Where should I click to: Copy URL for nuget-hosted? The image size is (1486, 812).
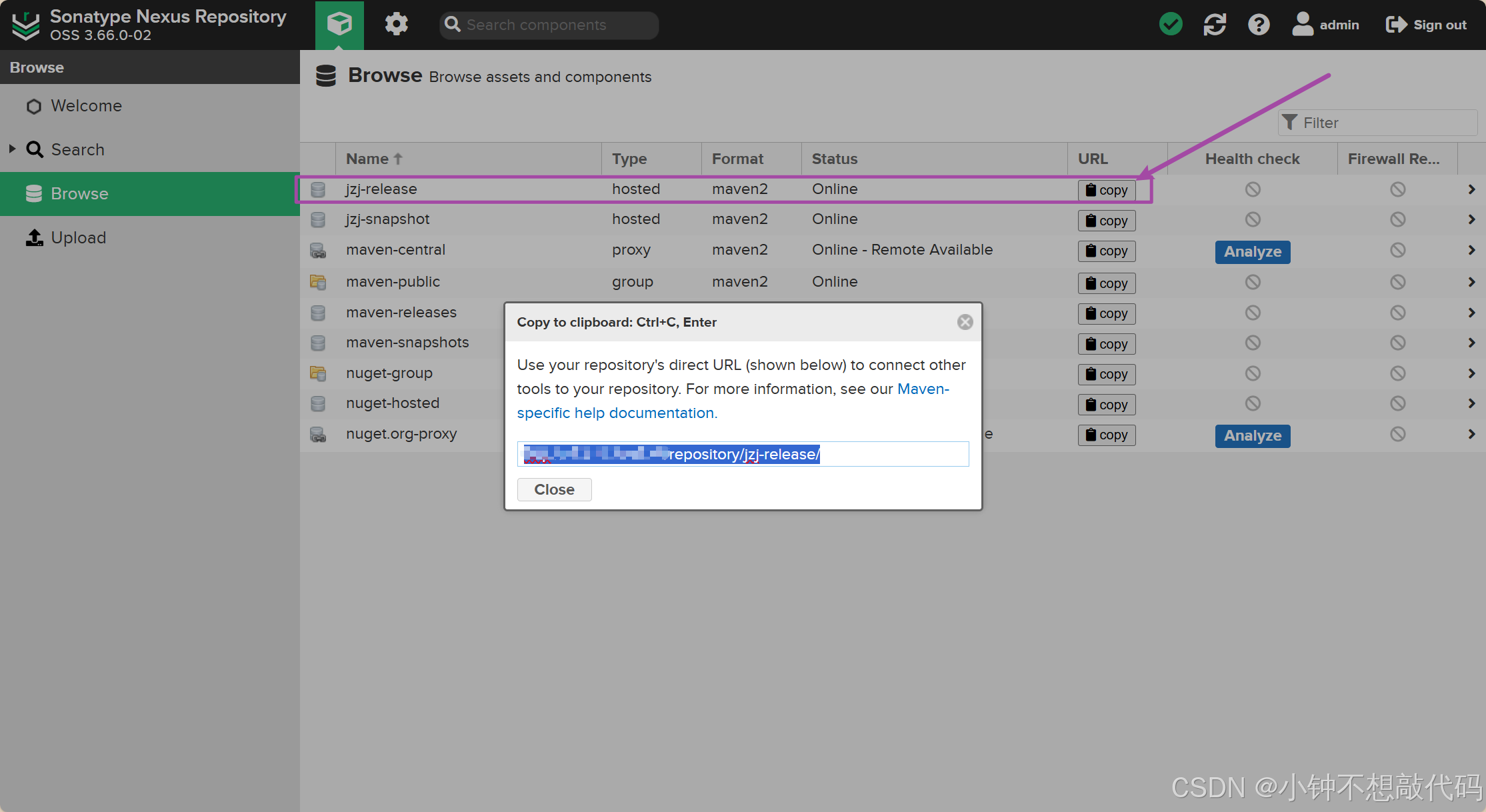click(x=1107, y=405)
